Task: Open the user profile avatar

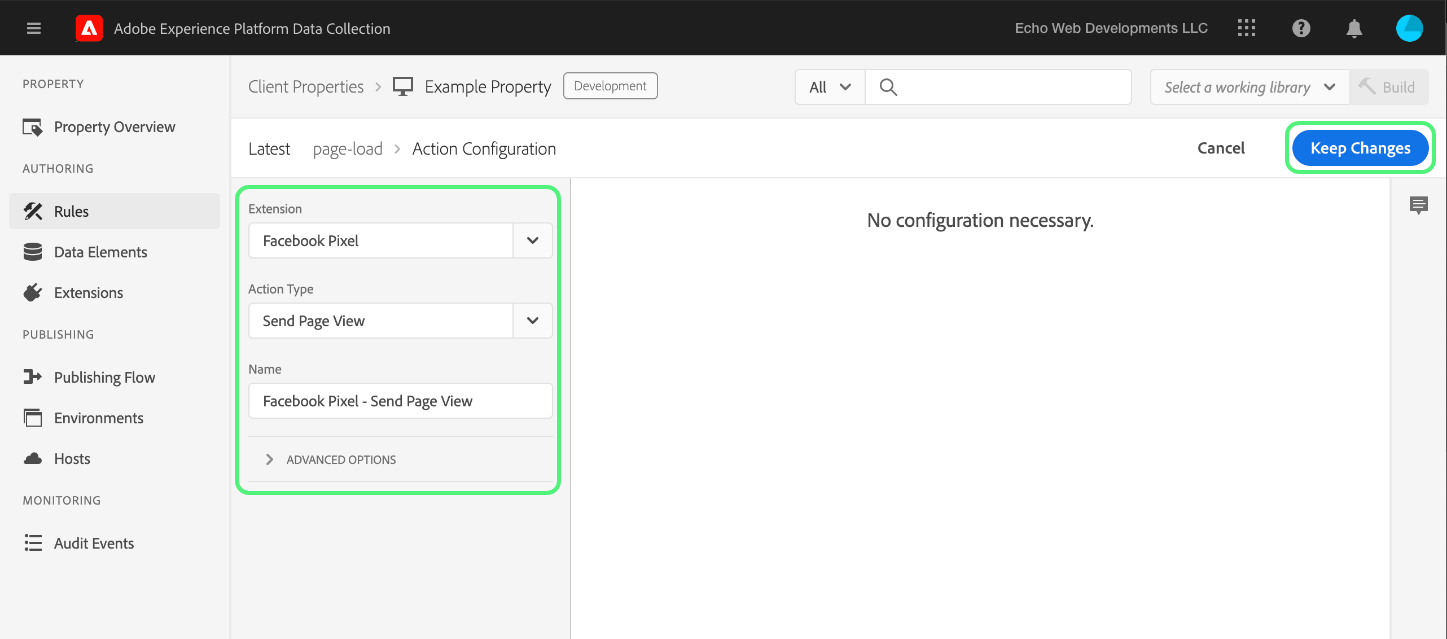Action: [1409, 28]
